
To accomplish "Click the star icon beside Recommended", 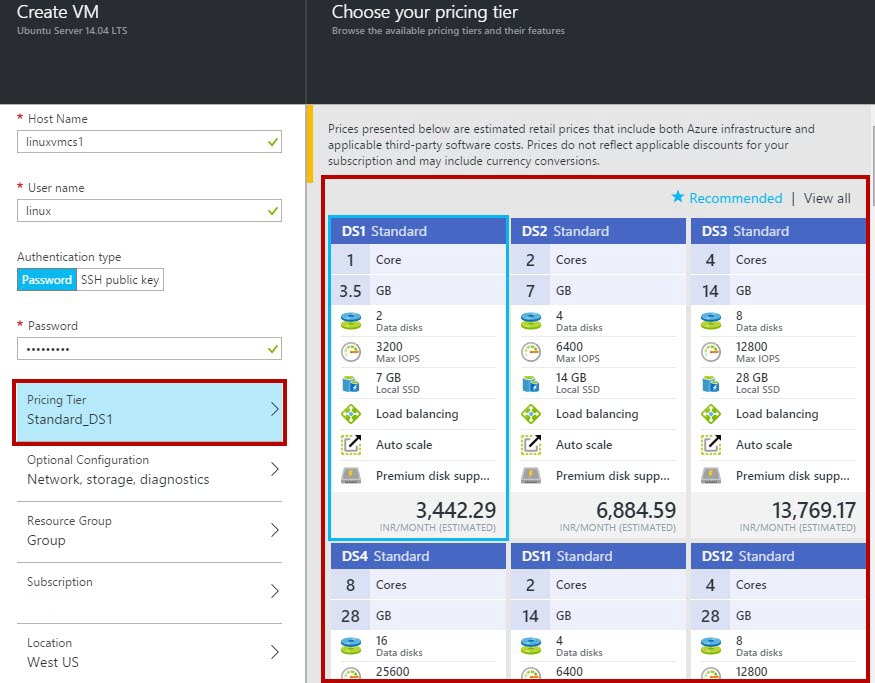I will (x=677, y=196).
